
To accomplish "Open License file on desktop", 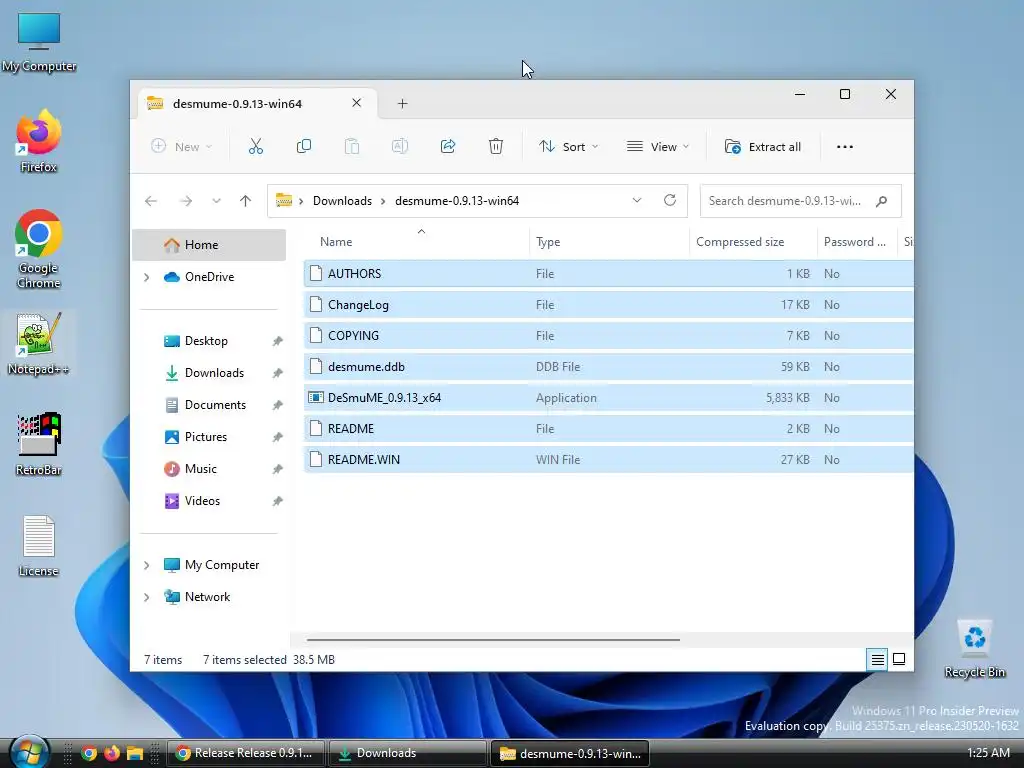I will click(x=39, y=546).
